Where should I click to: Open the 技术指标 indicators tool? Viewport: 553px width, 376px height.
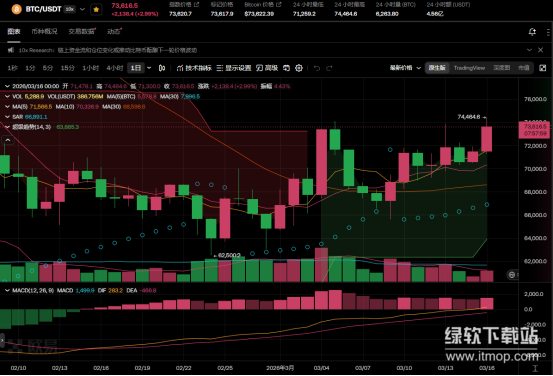[194, 68]
